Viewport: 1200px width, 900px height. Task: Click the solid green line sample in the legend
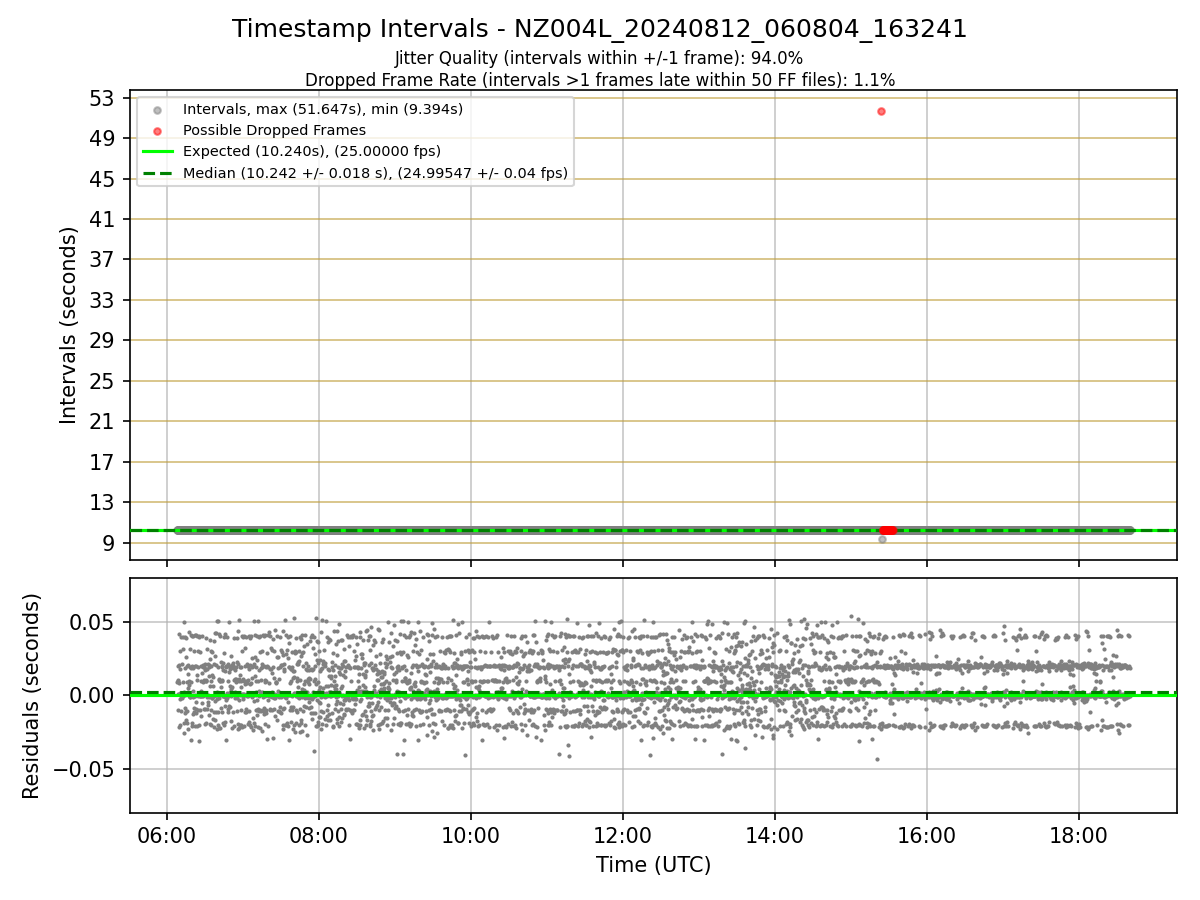[x=157, y=152]
